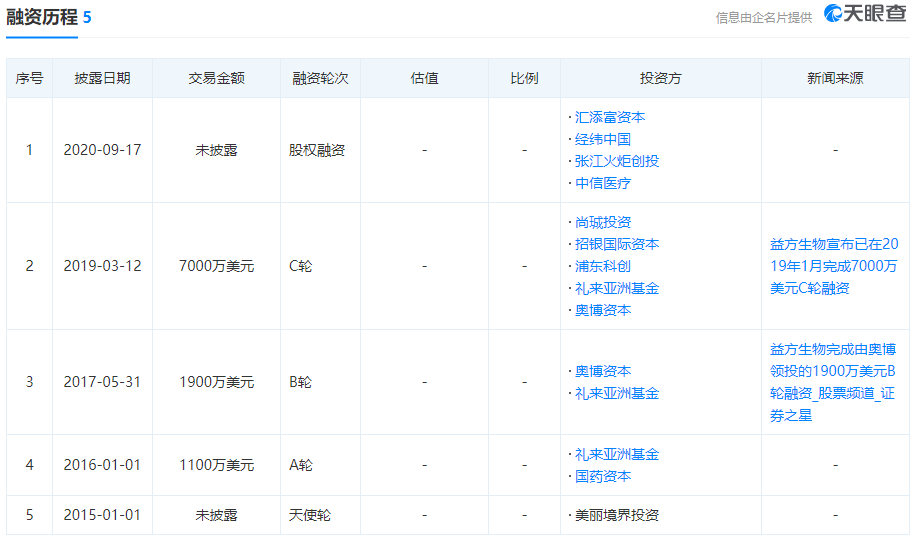Click the 信息由企名片提供 note
The image size is (918, 542).
click(x=763, y=18)
